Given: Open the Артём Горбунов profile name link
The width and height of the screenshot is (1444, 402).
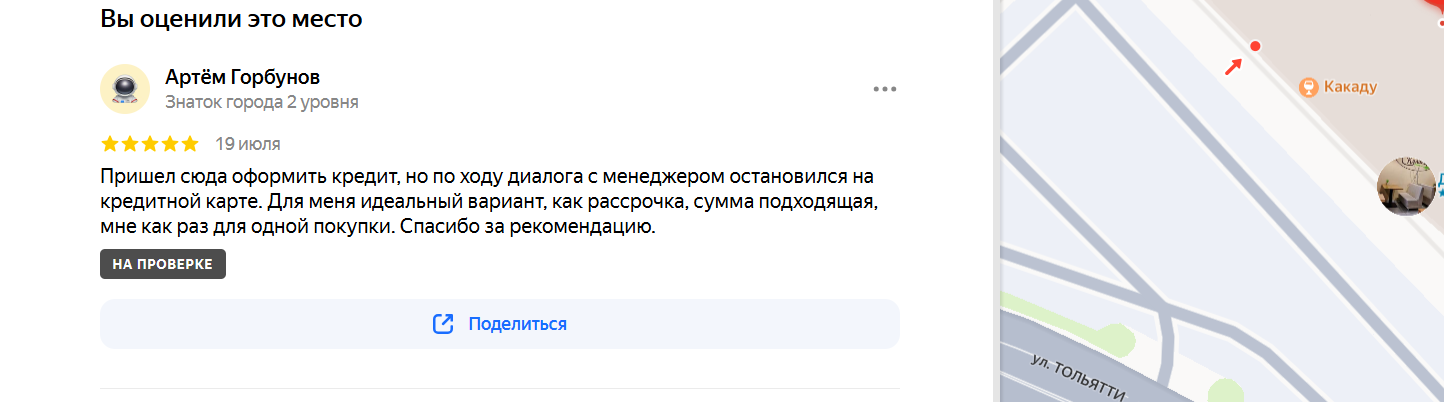Looking at the screenshot, I should pyautogui.click(x=242, y=77).
